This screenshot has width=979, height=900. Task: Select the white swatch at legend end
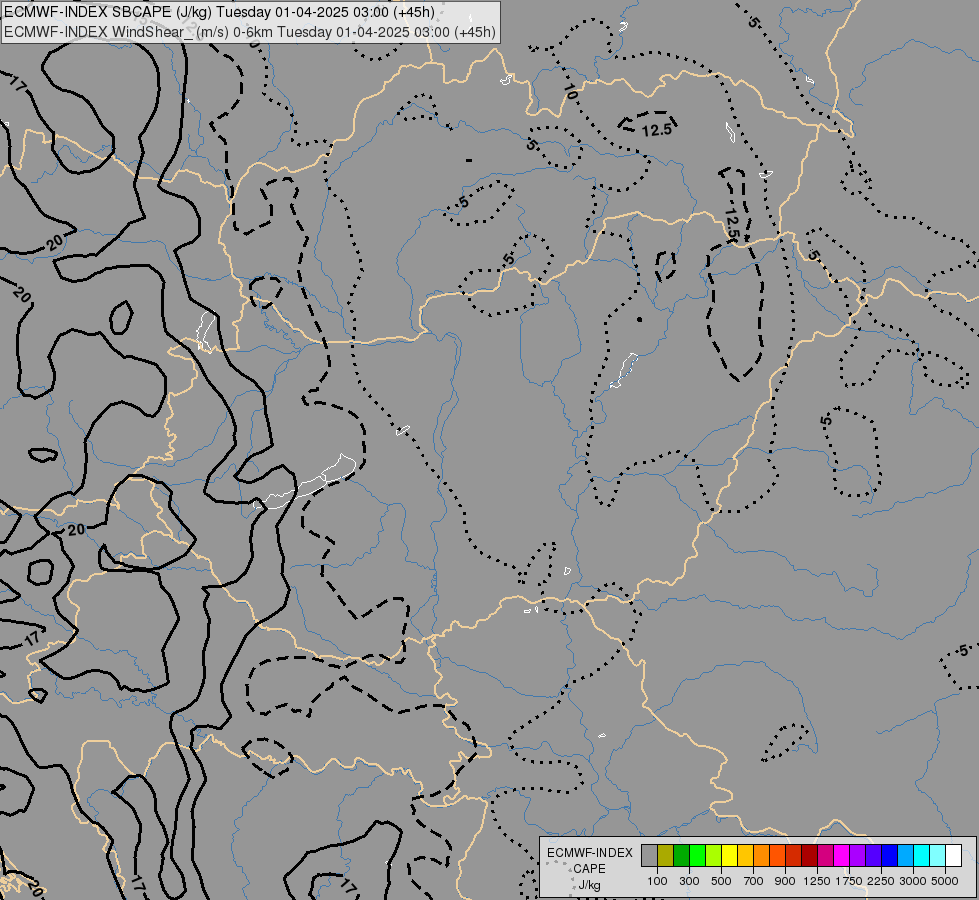pyautogui.click(x=953, y=855)
